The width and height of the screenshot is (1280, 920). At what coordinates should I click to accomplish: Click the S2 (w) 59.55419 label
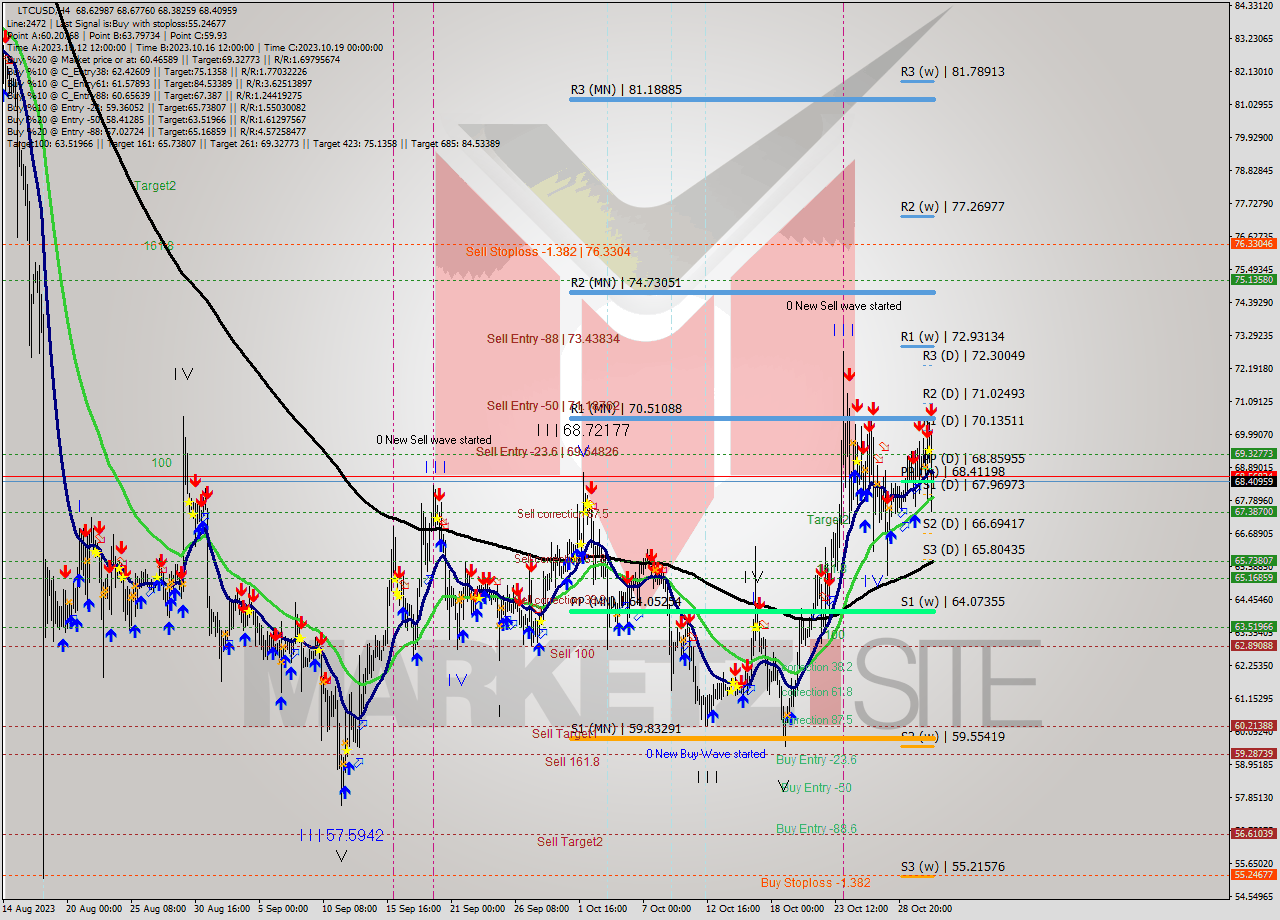[952, 736]
